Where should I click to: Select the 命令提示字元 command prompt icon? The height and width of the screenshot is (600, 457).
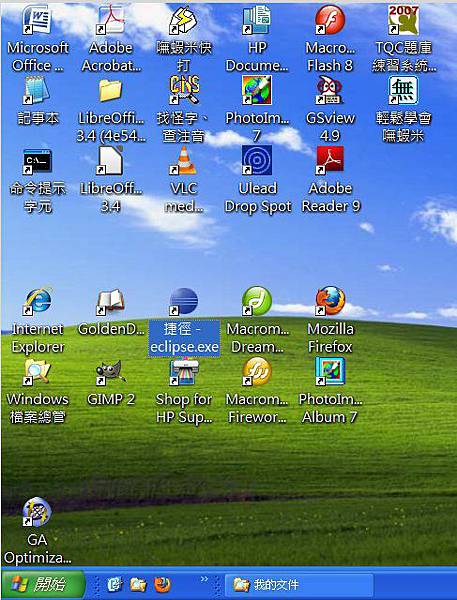coord(37,161)
